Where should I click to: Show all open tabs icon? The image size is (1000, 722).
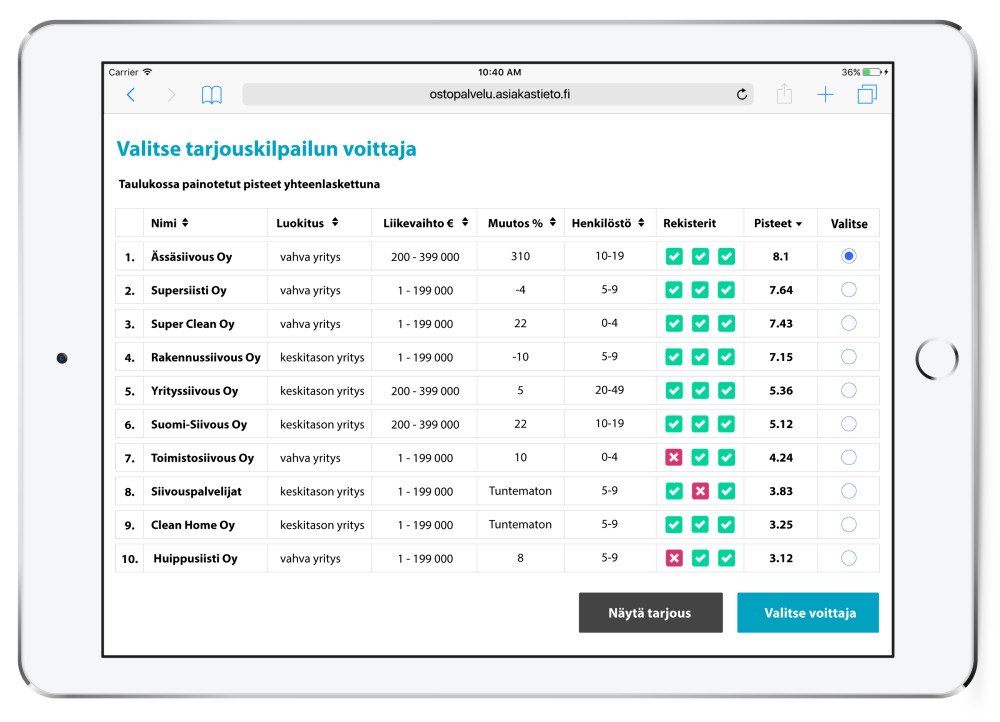pos(867,94)
